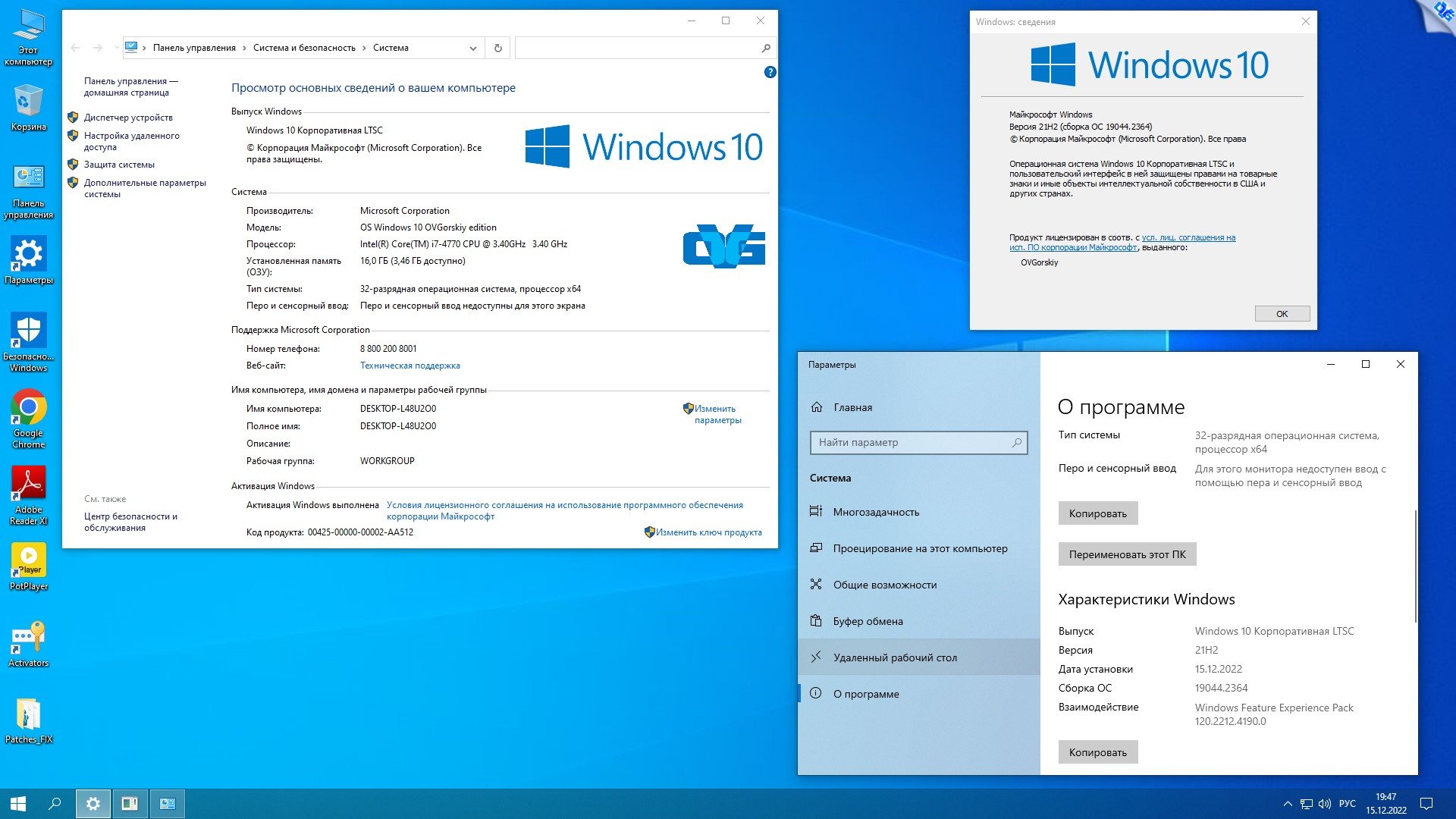Screen dimensions: 1456x819
Task: Expand Система section in Settings sidebar
Action: coord(833,476)
